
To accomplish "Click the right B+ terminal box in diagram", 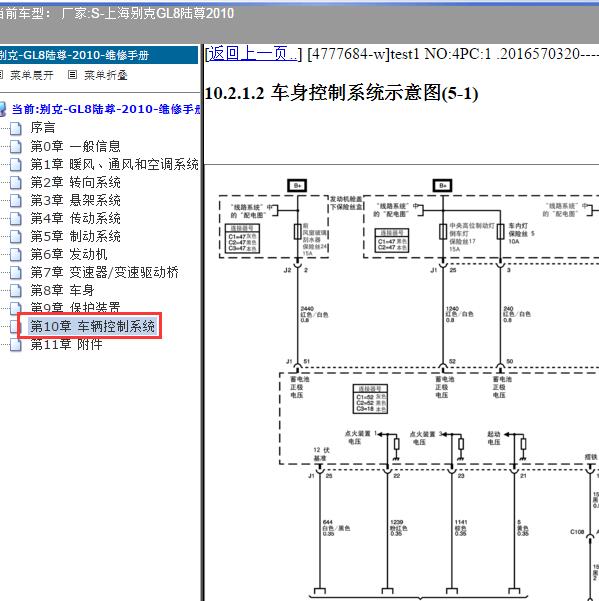I will click(x=443, y=186).
